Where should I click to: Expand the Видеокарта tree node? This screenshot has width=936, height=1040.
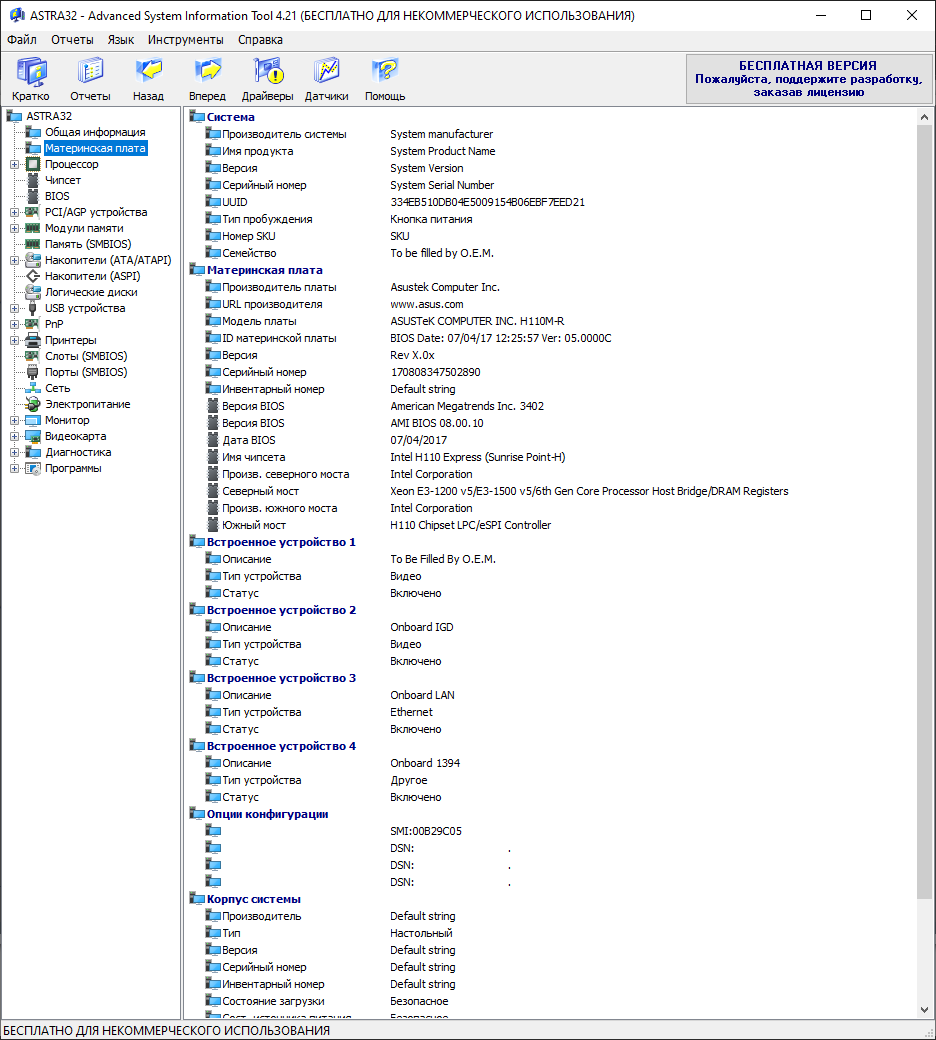click(x=15, y=436)
